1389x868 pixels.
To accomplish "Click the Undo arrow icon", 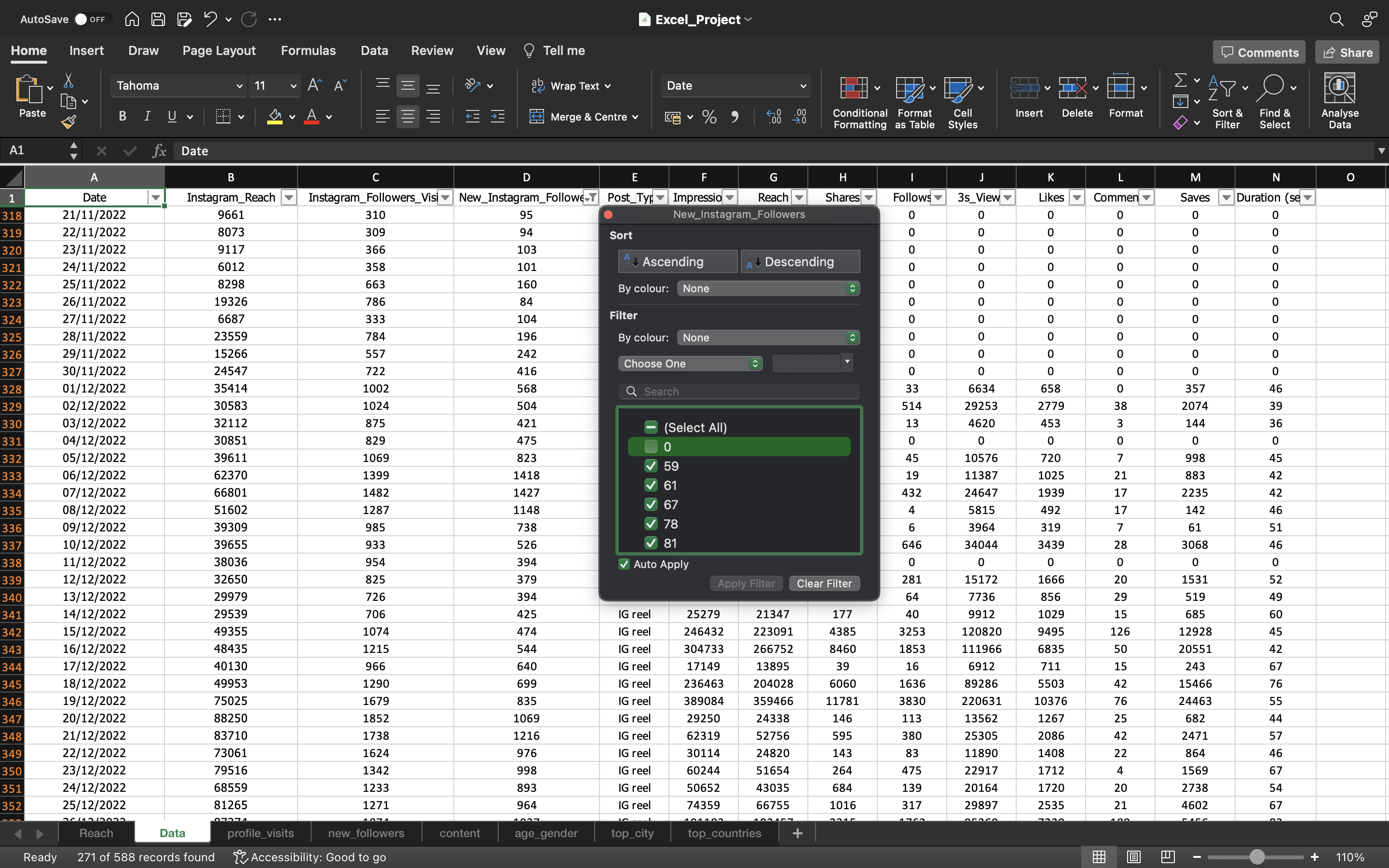I will tap(210, 19).
